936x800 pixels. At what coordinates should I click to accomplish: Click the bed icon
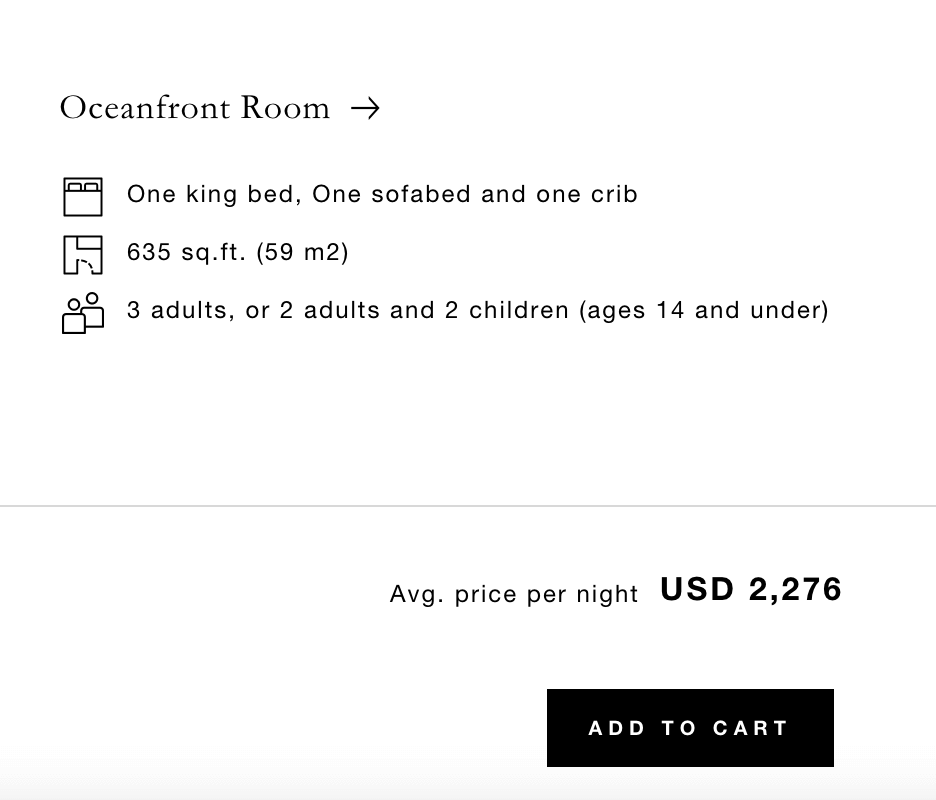click(83, 197)
